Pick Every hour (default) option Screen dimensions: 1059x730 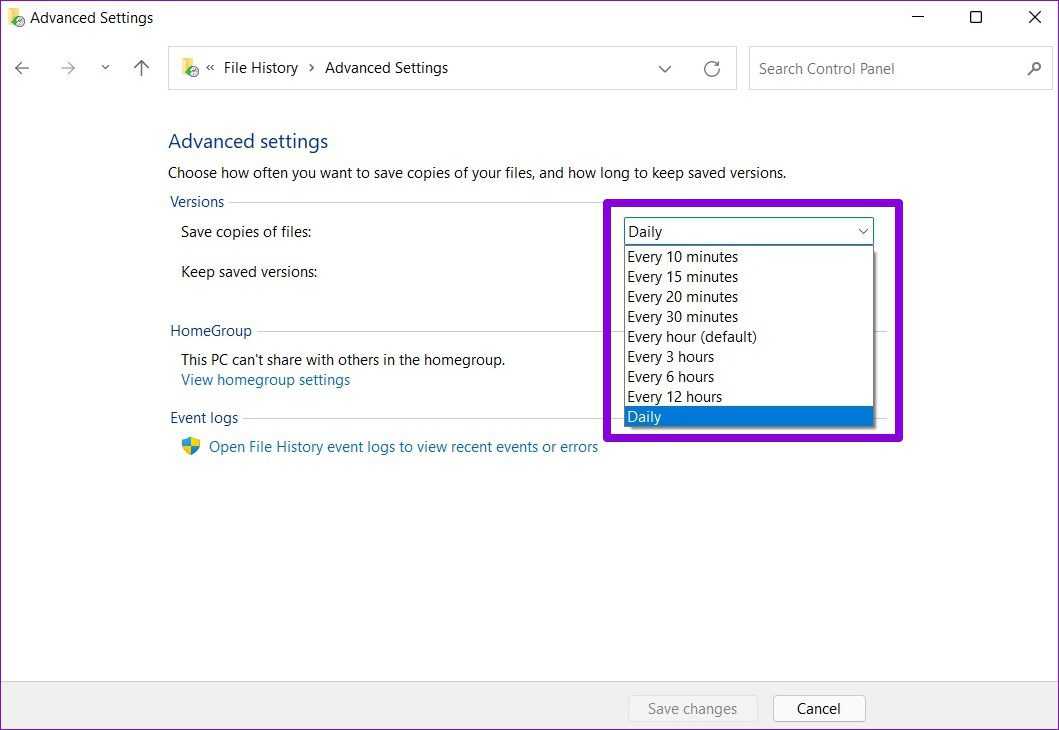[692, 337]
